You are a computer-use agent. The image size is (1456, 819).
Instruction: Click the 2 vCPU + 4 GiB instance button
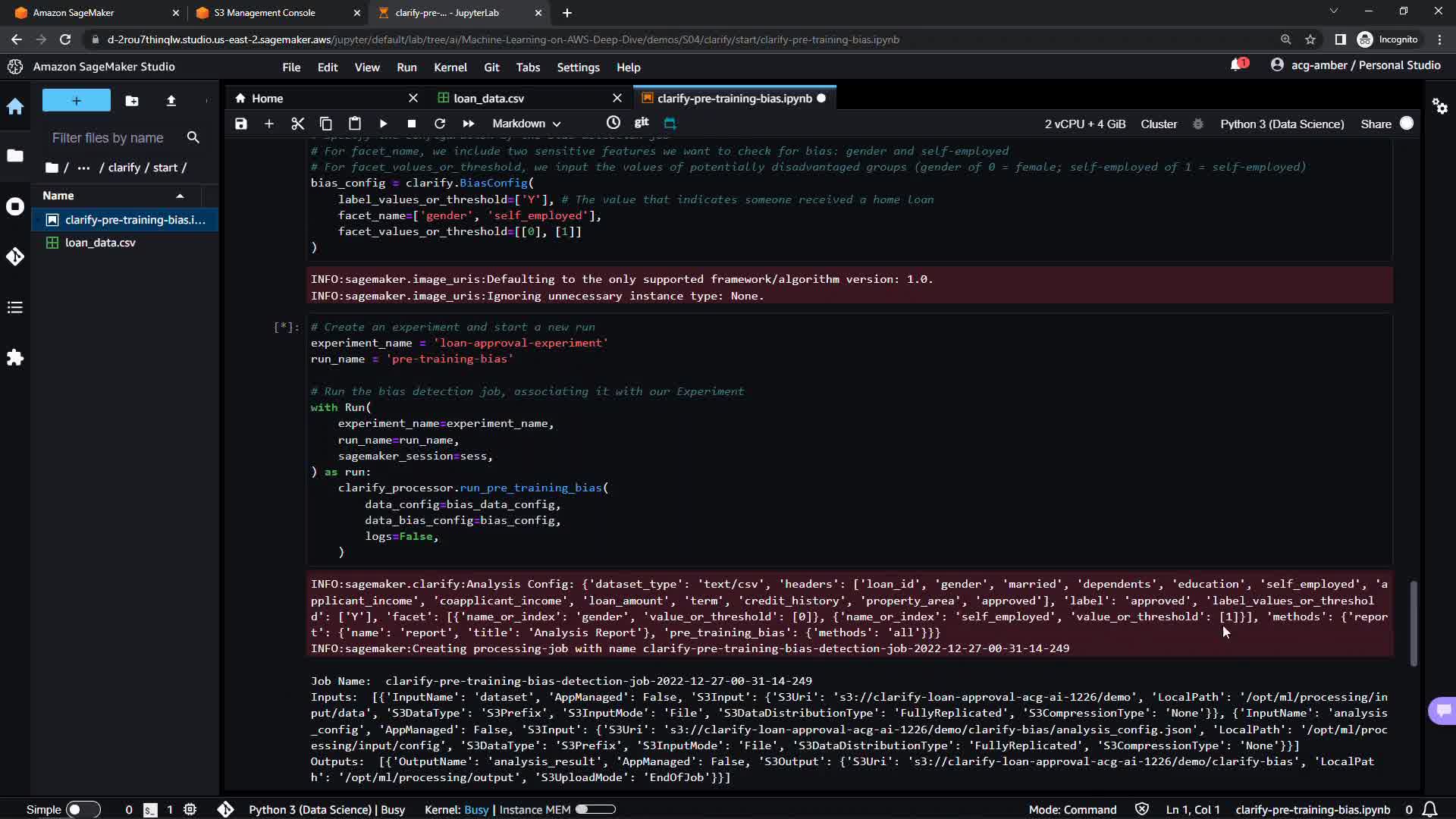coord(1084,124)
